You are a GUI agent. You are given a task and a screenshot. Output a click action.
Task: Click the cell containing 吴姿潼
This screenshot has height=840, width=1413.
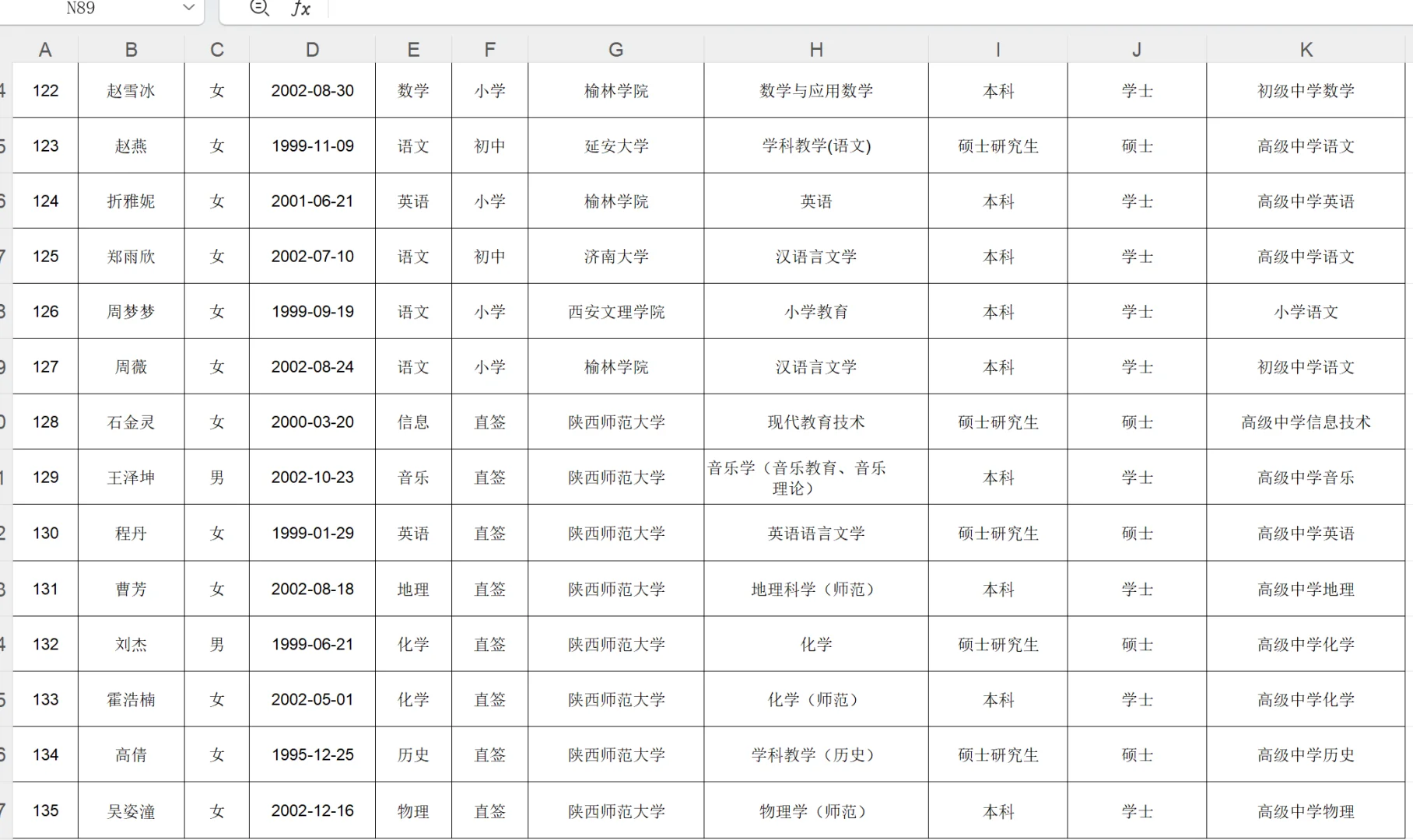click(x=131, y=810)
